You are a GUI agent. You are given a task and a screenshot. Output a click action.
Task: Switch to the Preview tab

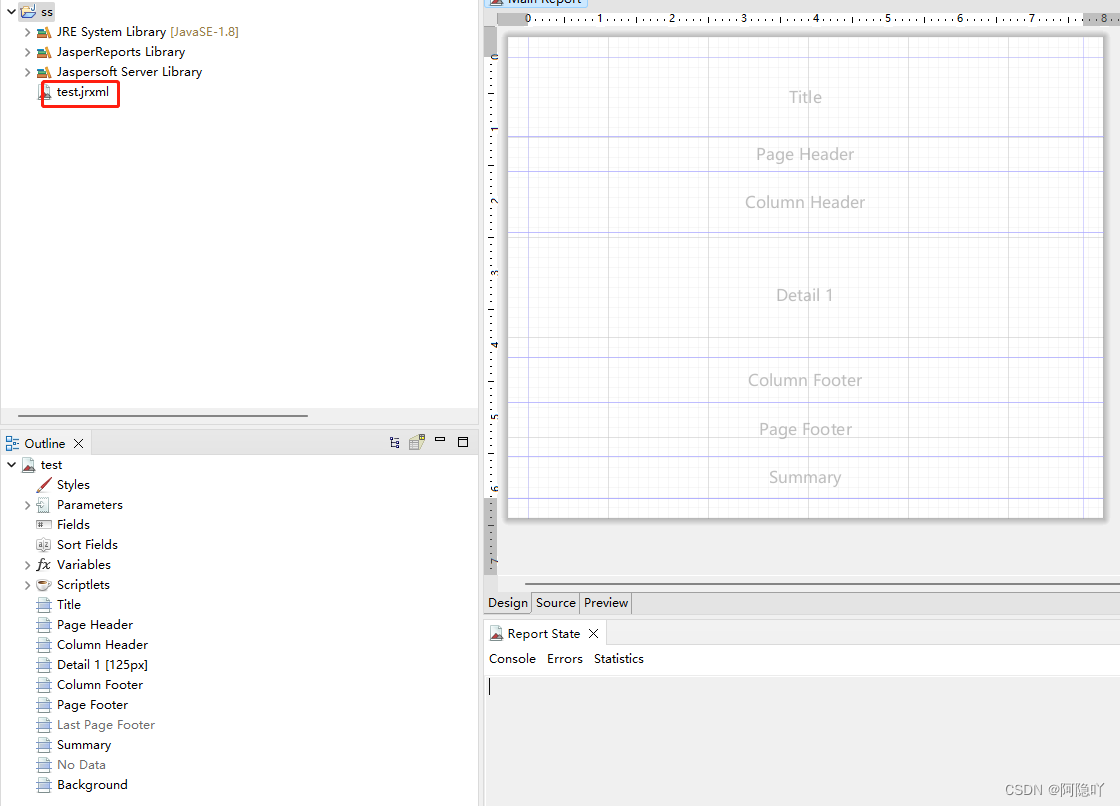click(x=606, y=603)
